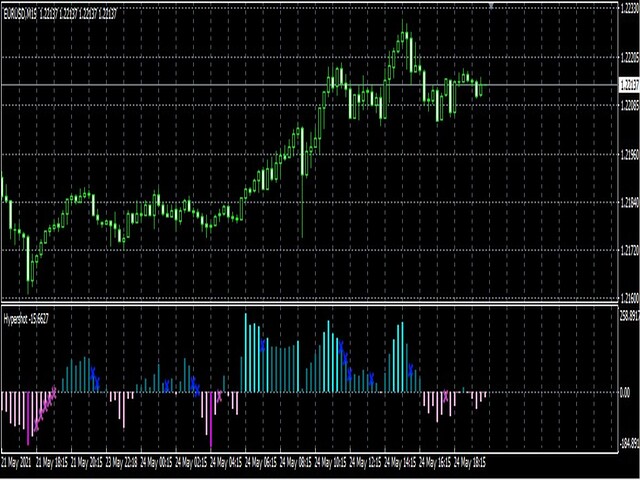Click the EURUSD,M15 chart title text
The height and width of the screenshot is (480, 640).
[21, 15]
